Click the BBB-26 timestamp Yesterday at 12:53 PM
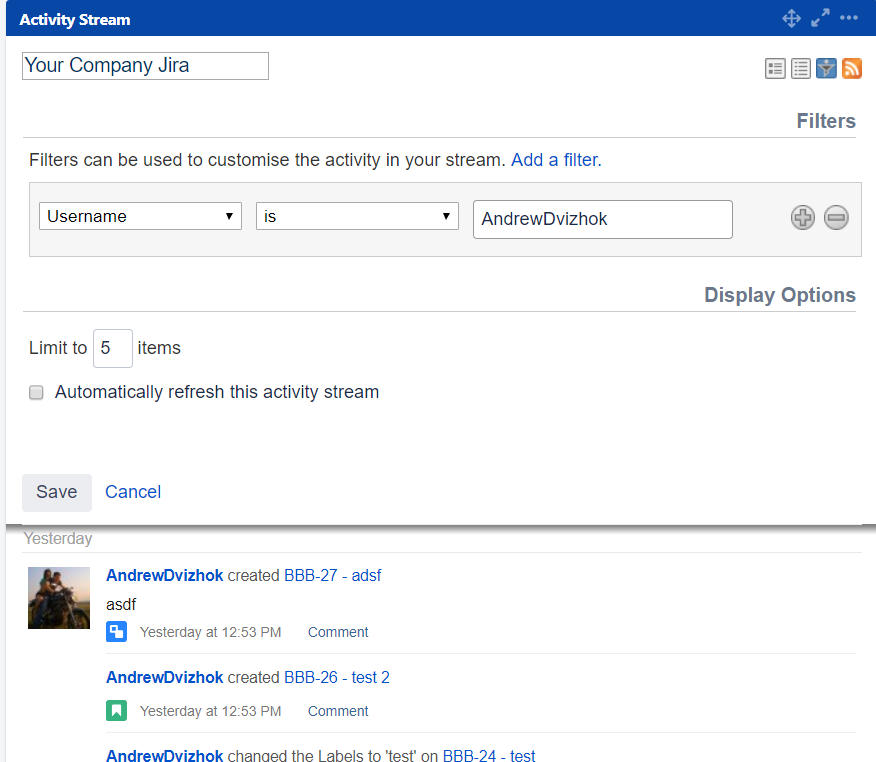 [211, 711]
